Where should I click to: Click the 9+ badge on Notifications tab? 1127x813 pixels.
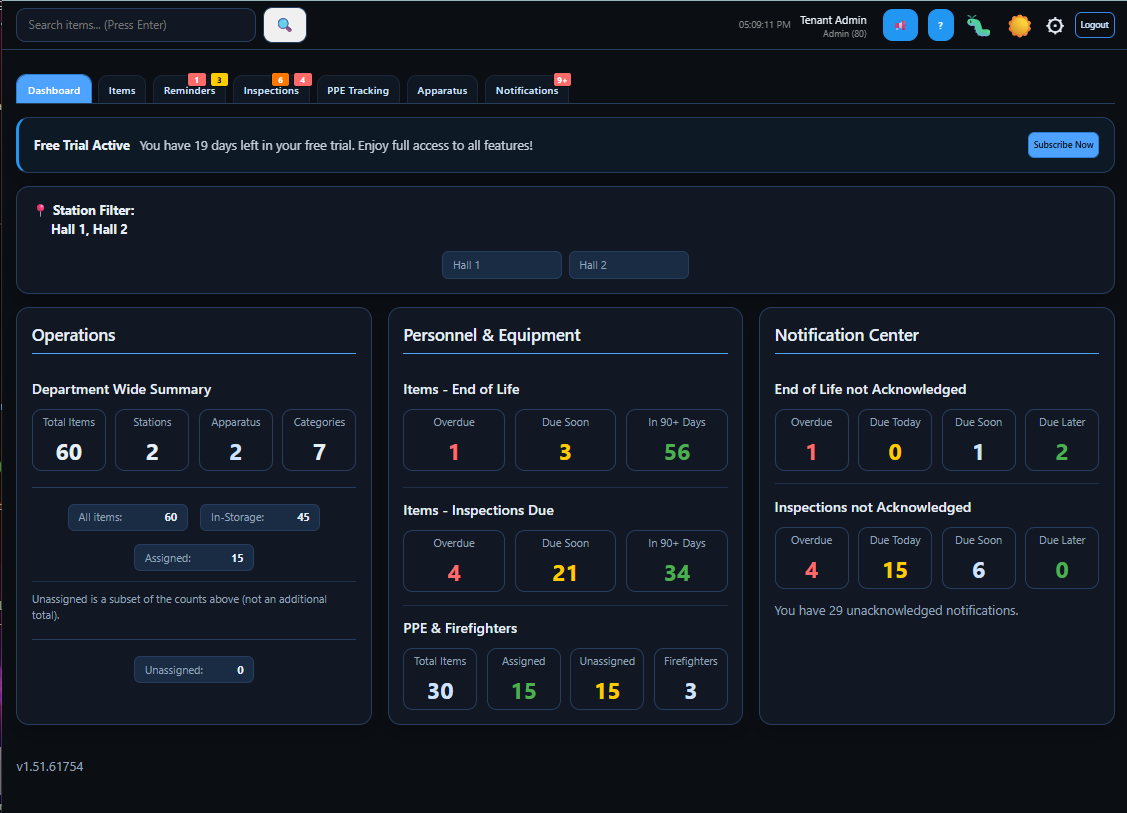click(x=562, y=79)
